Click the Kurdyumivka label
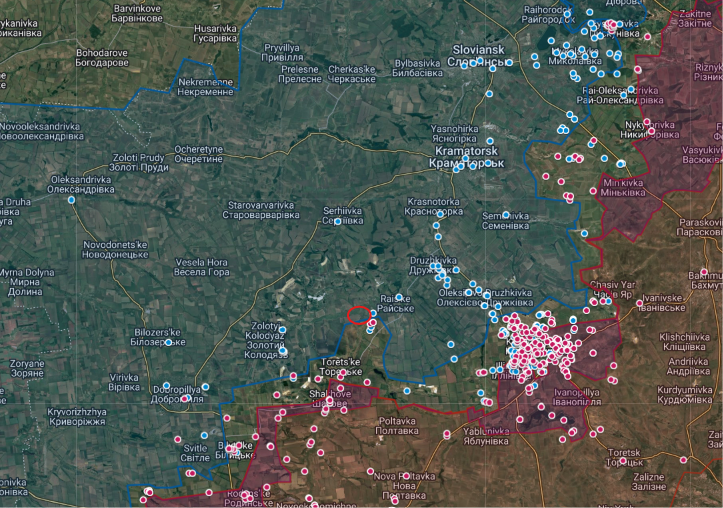The width and height of the screenshot is (723, 508). 685,395
